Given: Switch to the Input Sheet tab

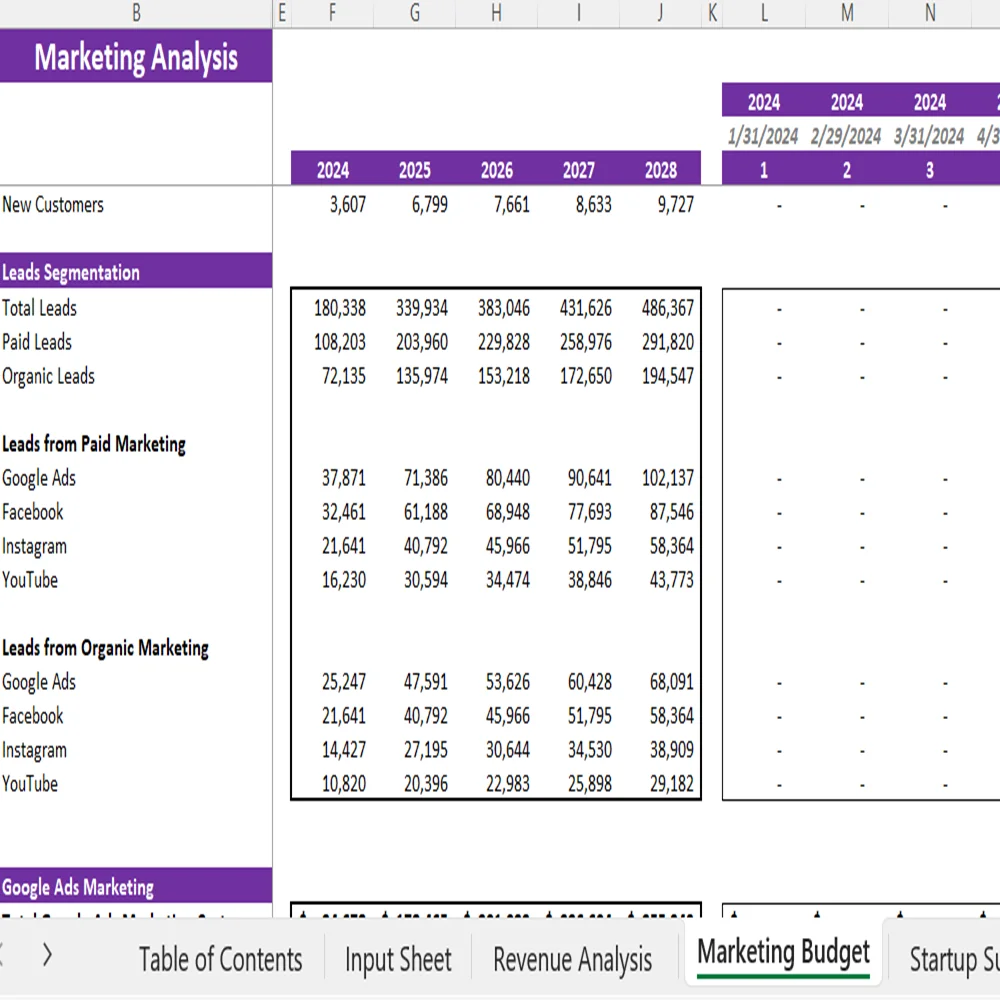Looking at the screenshot, I should pyautogui.click(x=398, y=960).
